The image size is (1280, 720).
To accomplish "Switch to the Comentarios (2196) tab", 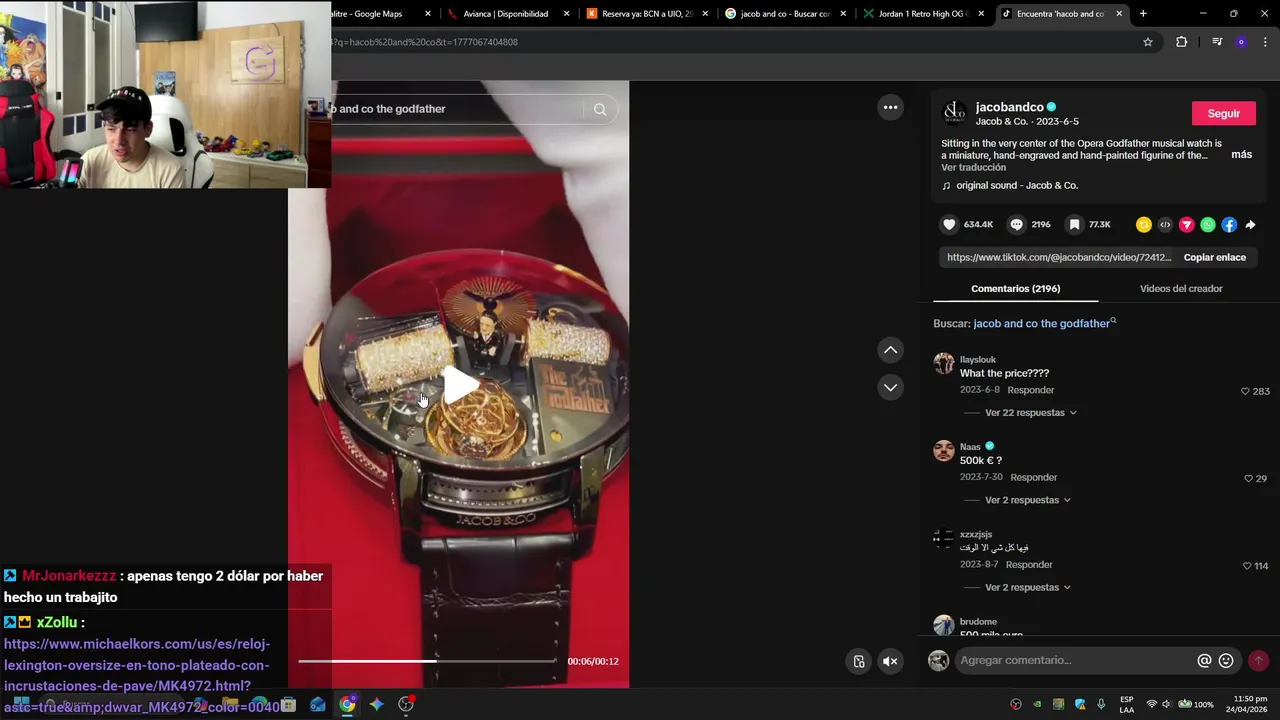I will 1015,288.
